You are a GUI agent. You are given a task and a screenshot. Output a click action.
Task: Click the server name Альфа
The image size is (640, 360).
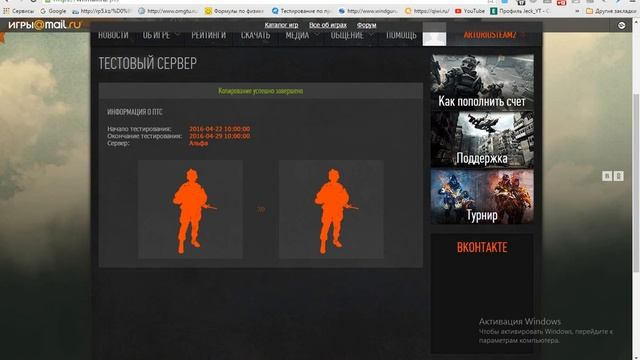[198, 143]
